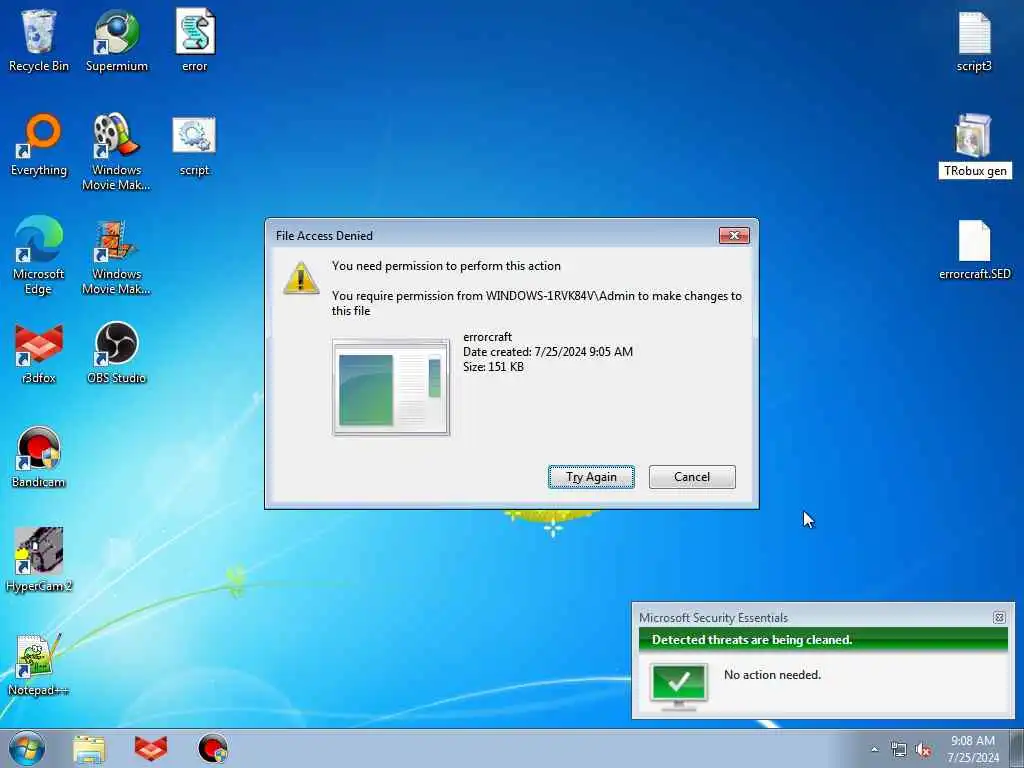Select the Windows Movie Maker shortcut beside Edge

click(116, 255)
